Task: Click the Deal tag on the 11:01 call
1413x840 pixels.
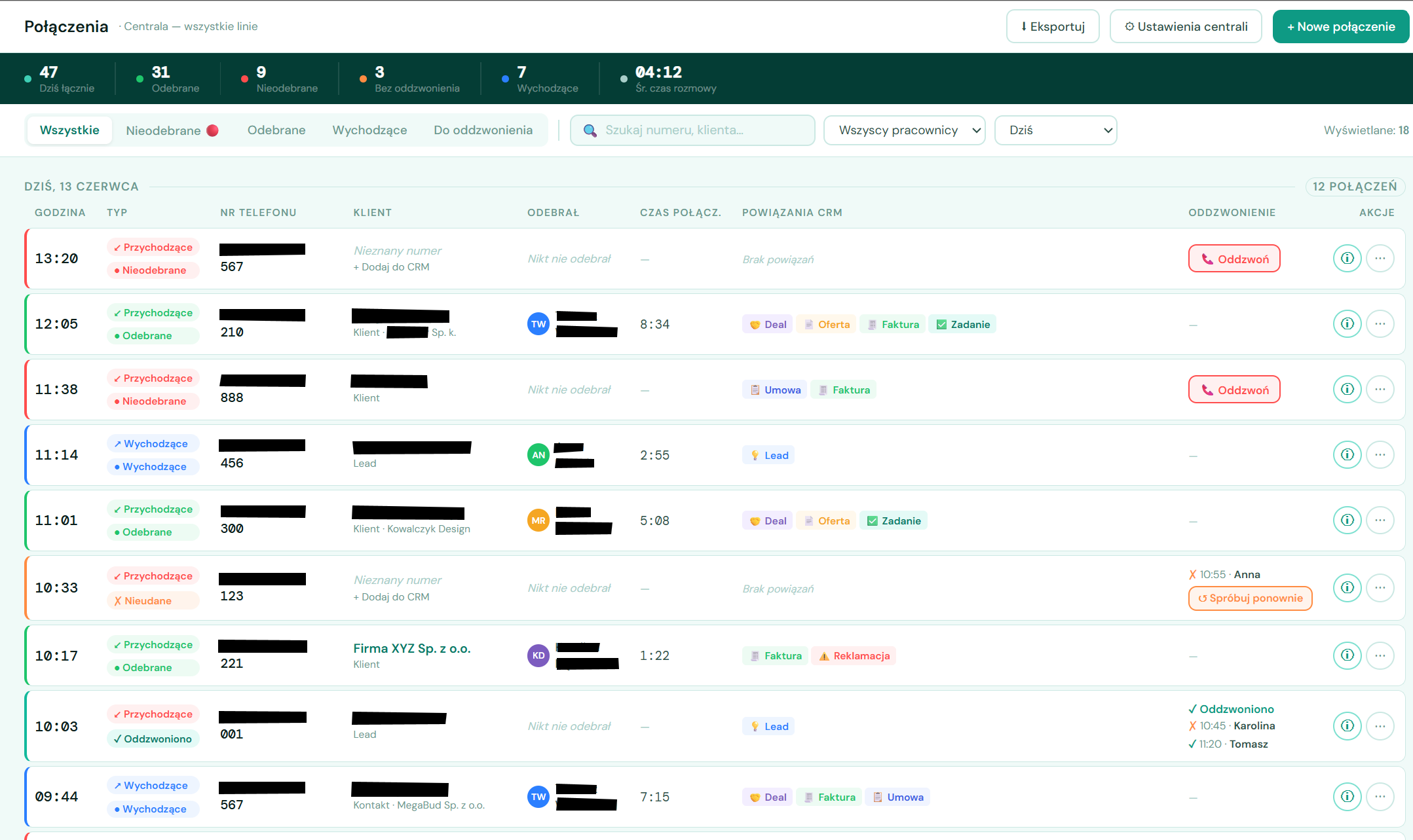Action: pos(766,520)
